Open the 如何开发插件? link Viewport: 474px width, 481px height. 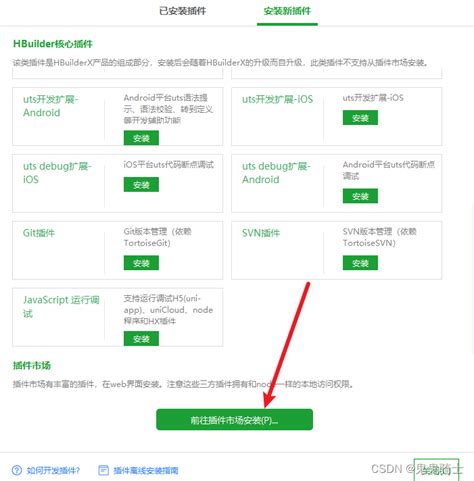click(53, 470)
